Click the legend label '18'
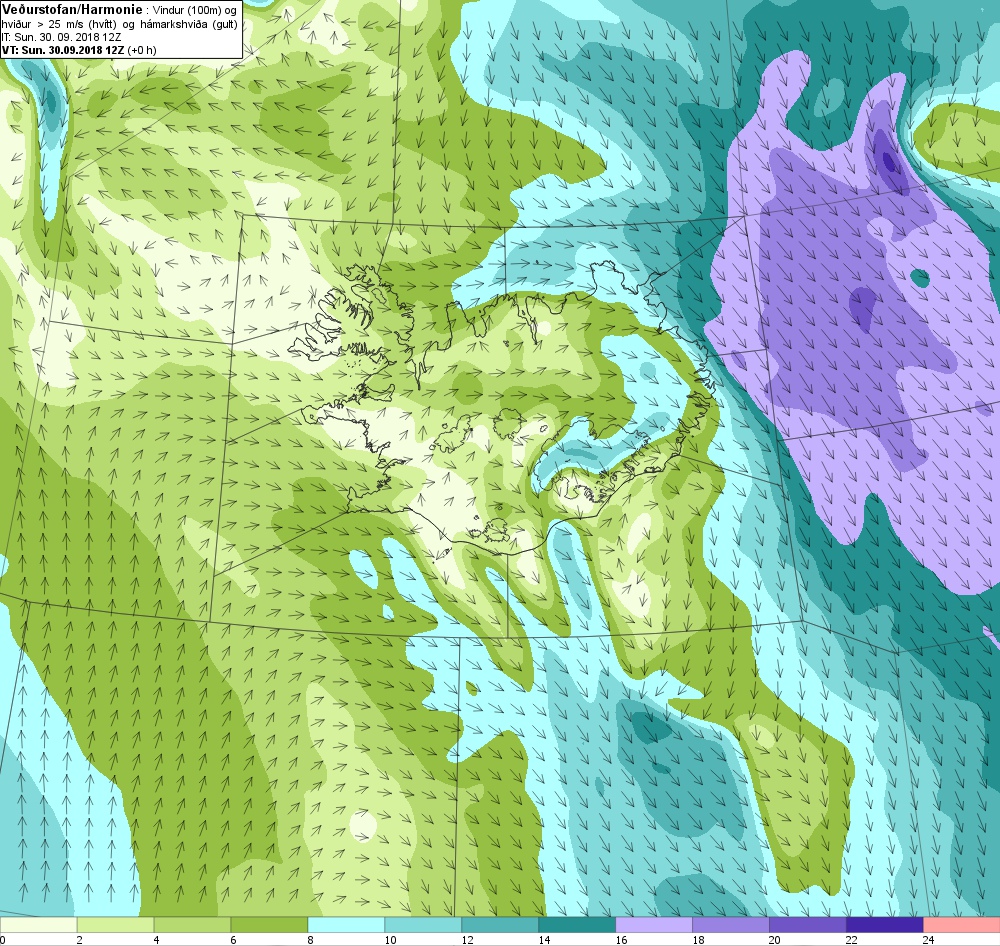This screenshot has width=1000, height=946. click(698, 939)
